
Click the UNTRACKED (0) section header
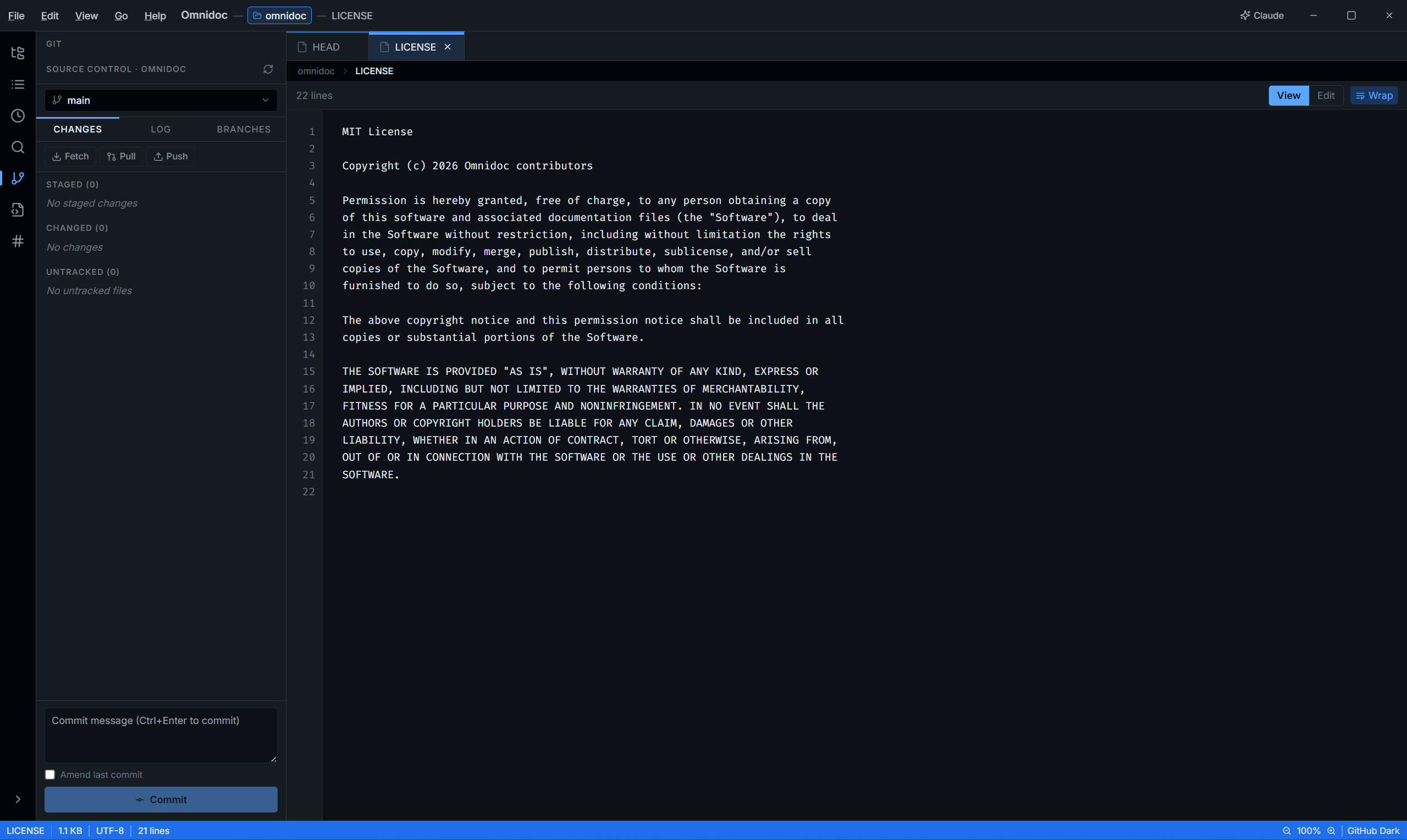82,272
